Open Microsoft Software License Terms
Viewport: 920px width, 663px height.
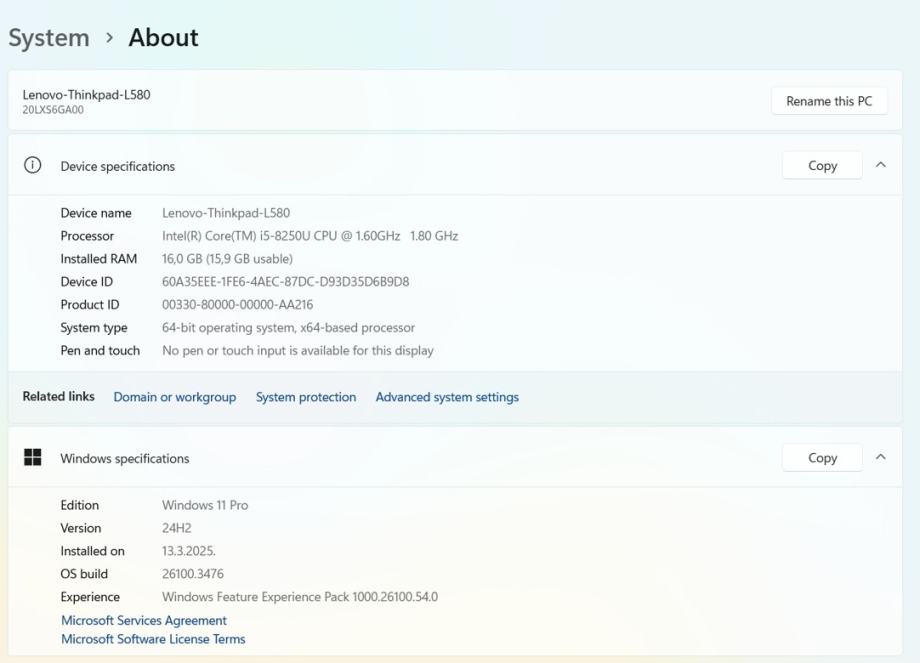coord(153,639)
